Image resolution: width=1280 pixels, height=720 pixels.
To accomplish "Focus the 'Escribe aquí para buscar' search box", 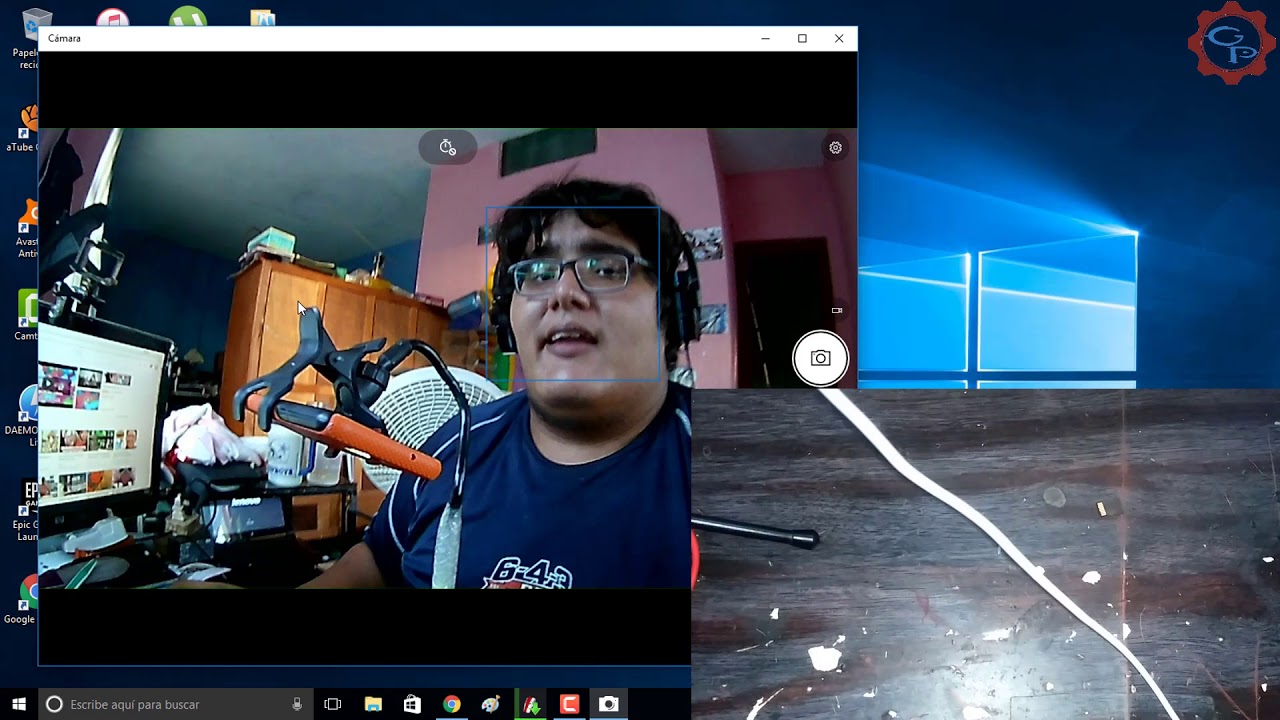I will 175,704.
